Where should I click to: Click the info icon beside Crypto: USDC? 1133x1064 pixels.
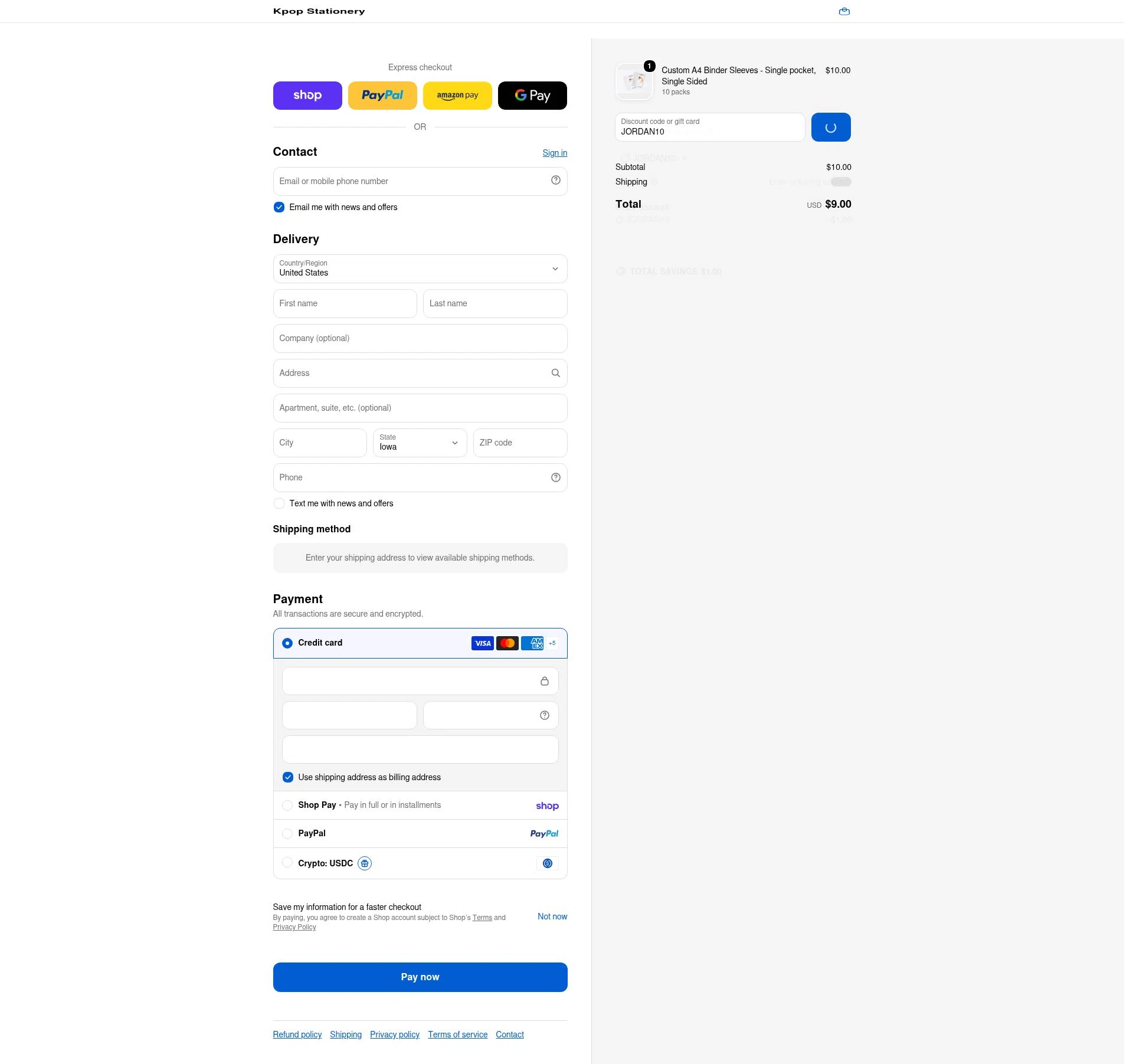[x=365, y=863]
